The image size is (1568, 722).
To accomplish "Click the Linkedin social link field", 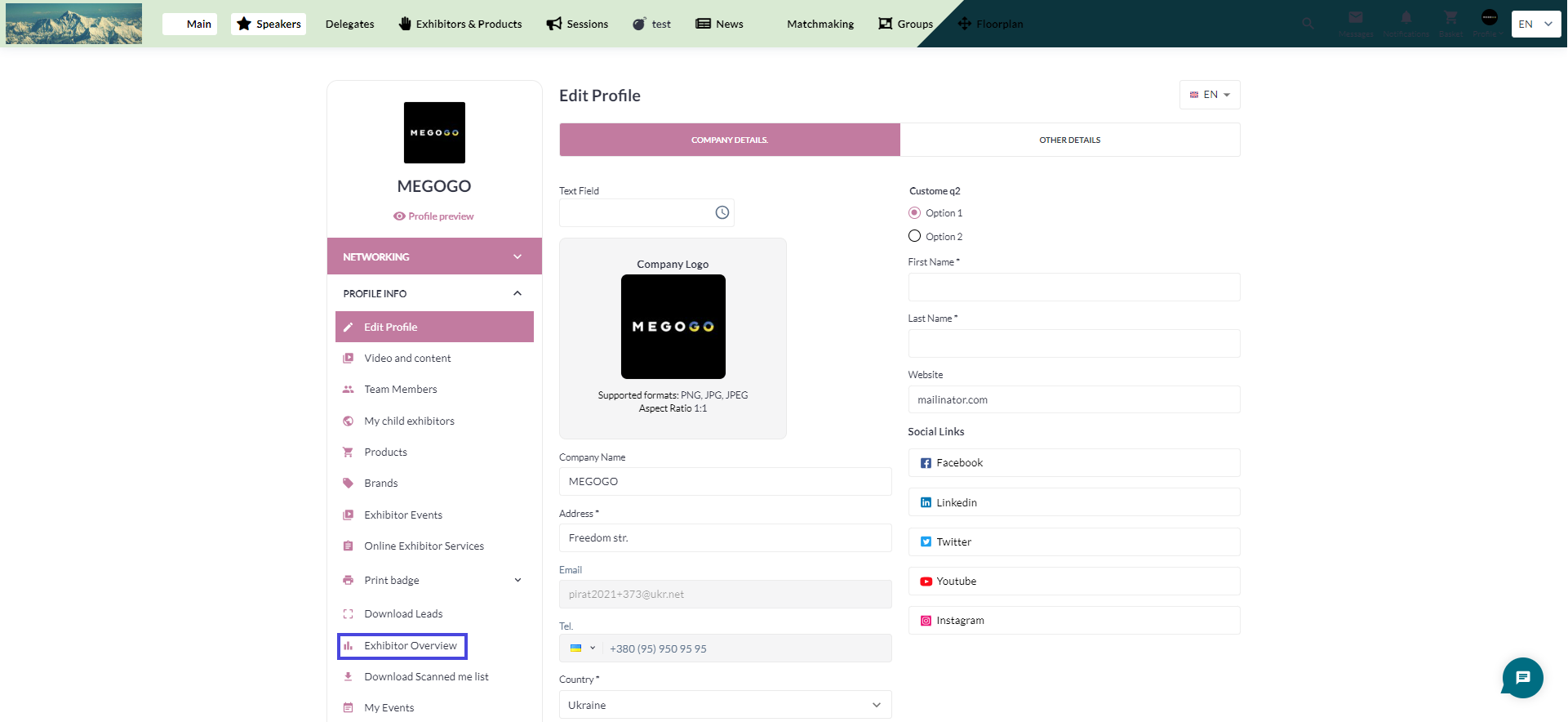I will (1074, 502).
